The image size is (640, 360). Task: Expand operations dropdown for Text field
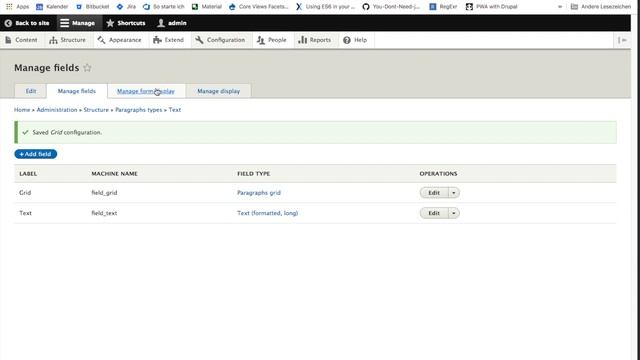pyautogui.click(x=453, y=213)
